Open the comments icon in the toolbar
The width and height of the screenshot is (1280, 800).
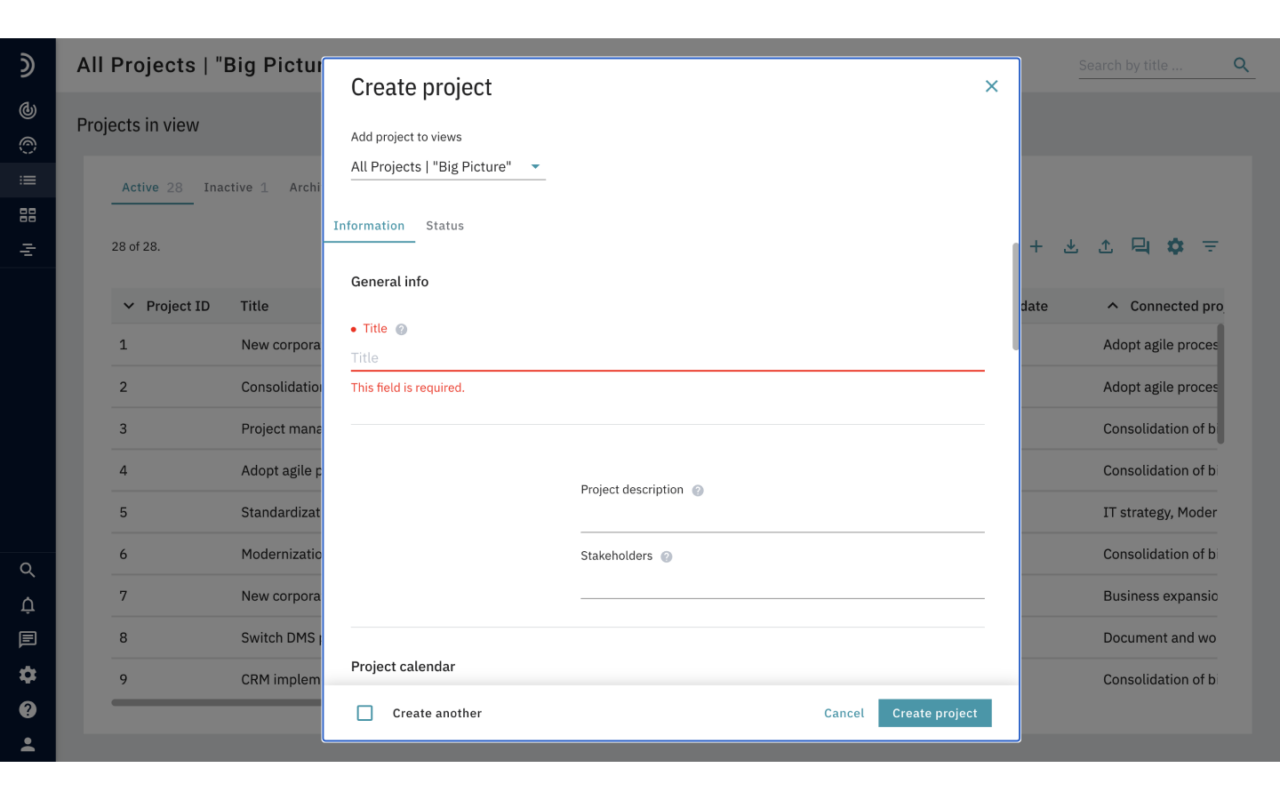pyautogui.click(x=1140, y=246)
